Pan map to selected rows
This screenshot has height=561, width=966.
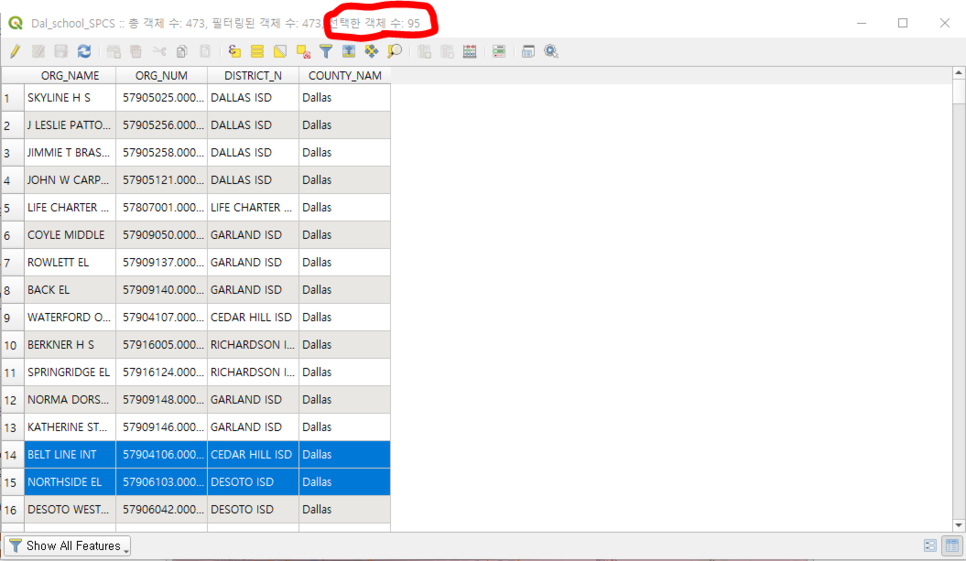coord(371,52)
